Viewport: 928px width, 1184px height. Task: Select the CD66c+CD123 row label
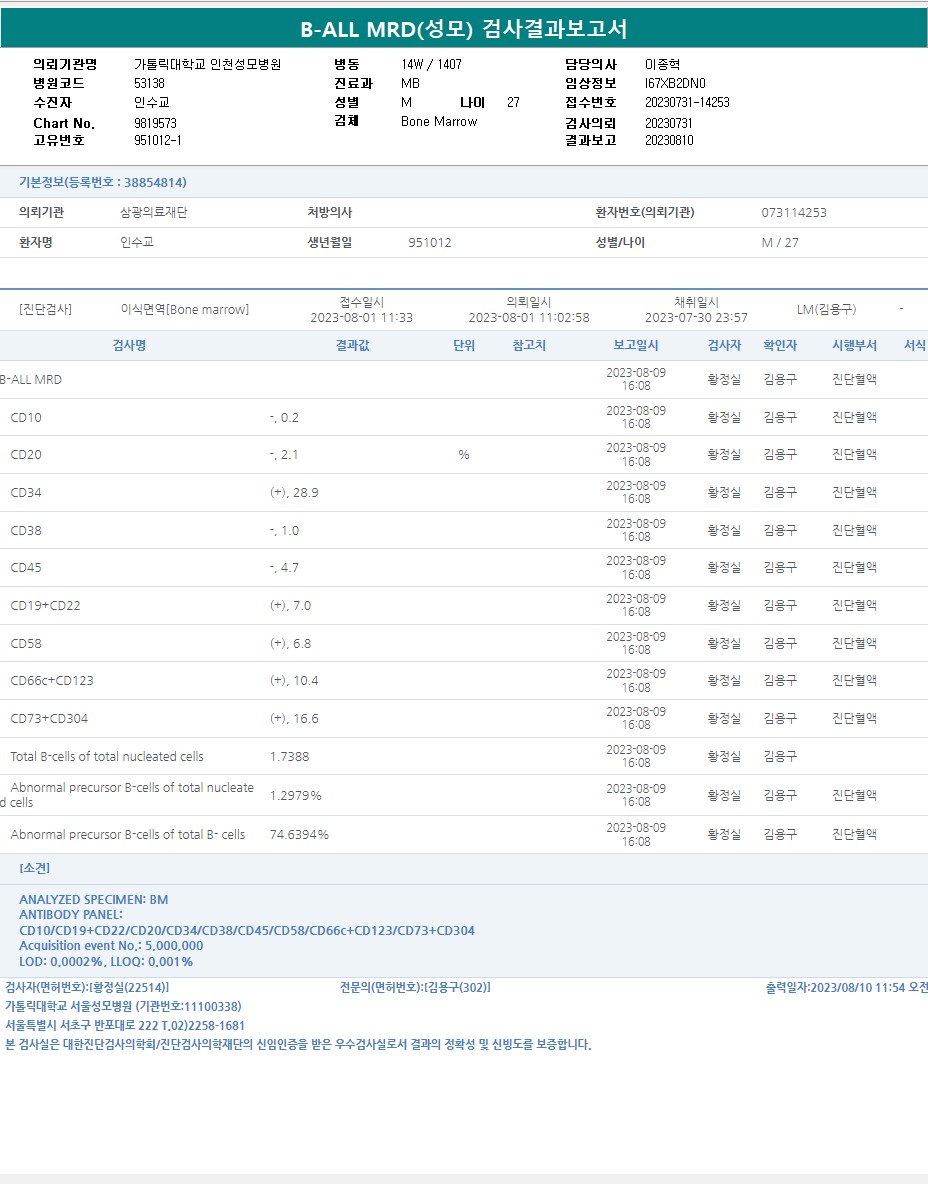click(x=52, y=681)
